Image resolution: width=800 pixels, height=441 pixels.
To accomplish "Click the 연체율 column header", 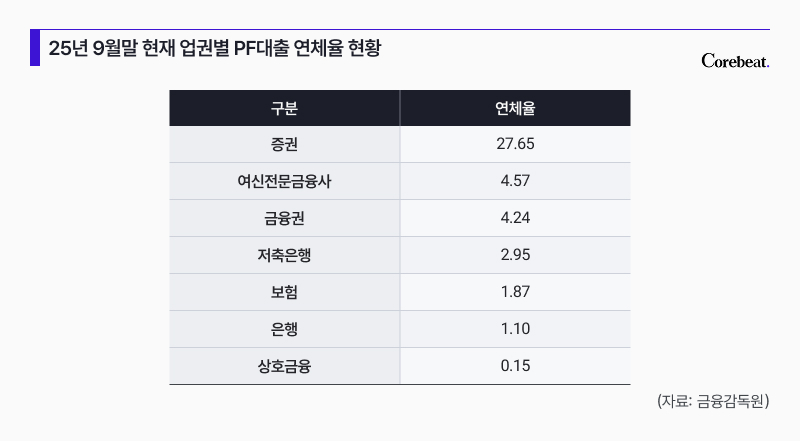I will (514, 108).
